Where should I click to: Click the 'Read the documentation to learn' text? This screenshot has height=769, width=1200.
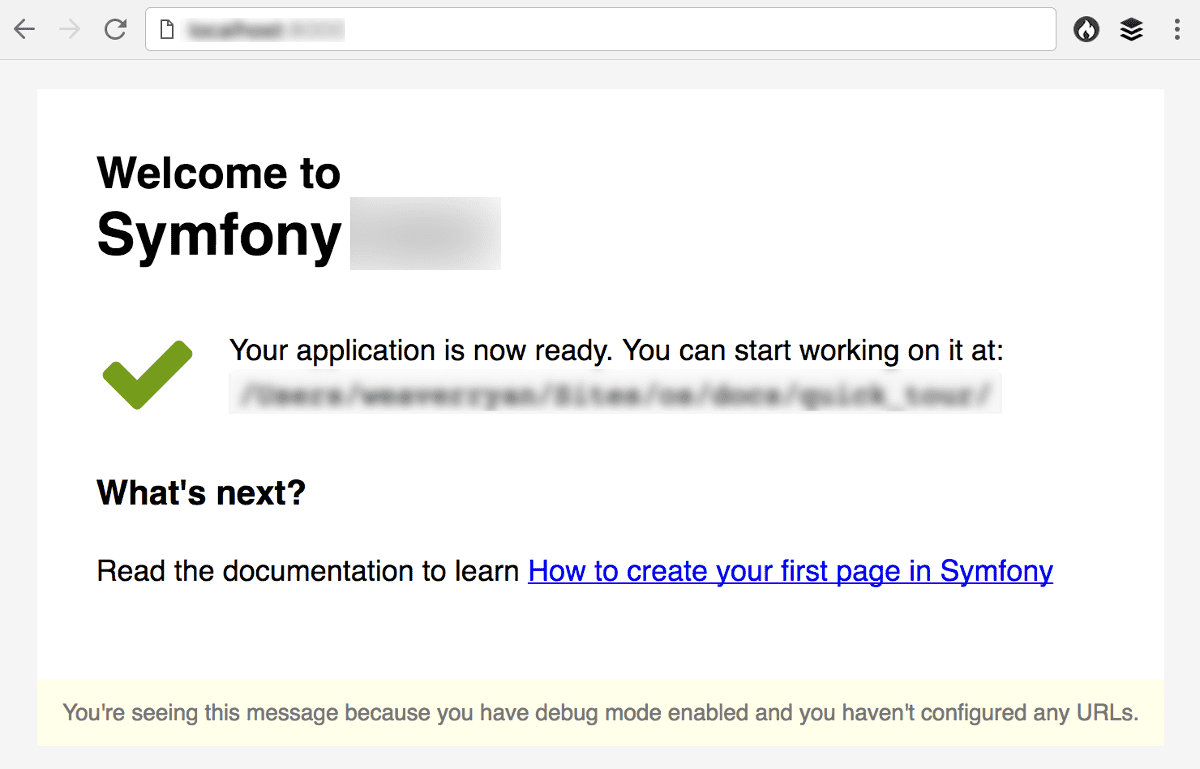308,571
